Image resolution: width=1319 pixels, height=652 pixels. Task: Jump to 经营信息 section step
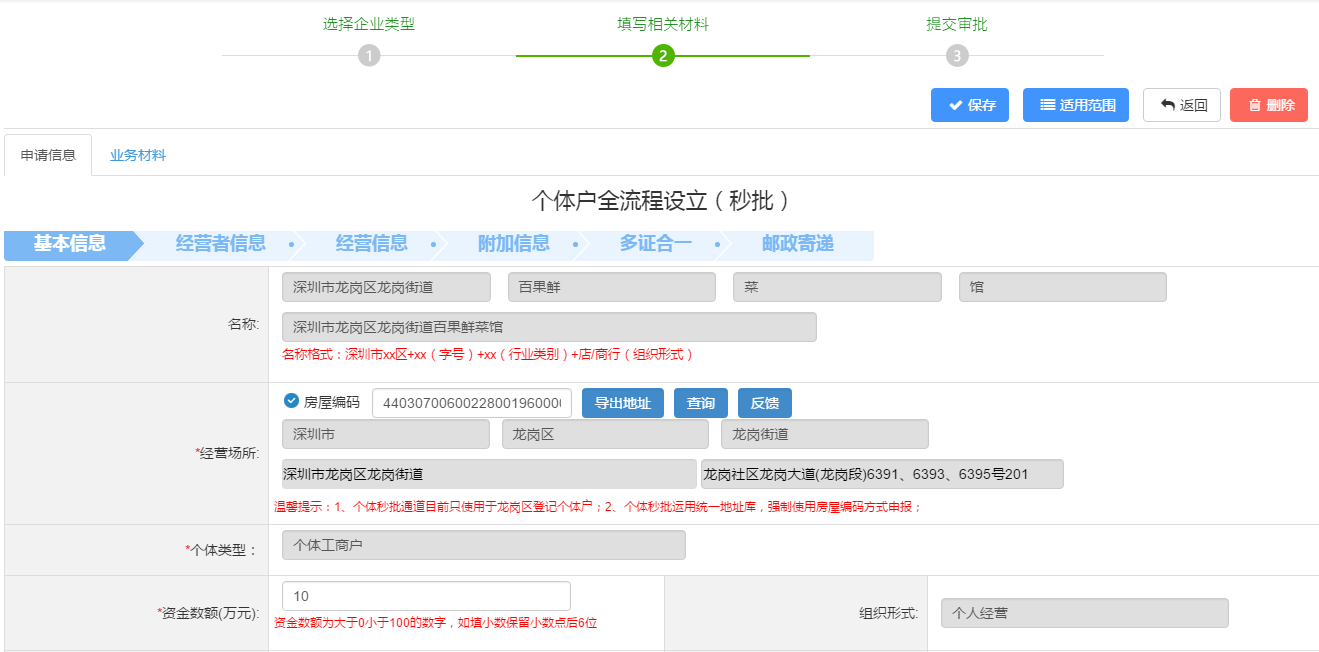pos(371,244)
